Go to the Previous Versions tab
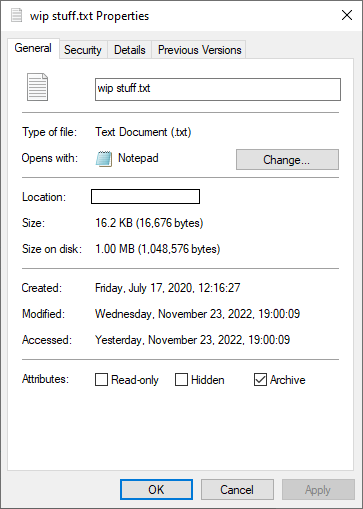363x509 pixels. pos(199,50)
